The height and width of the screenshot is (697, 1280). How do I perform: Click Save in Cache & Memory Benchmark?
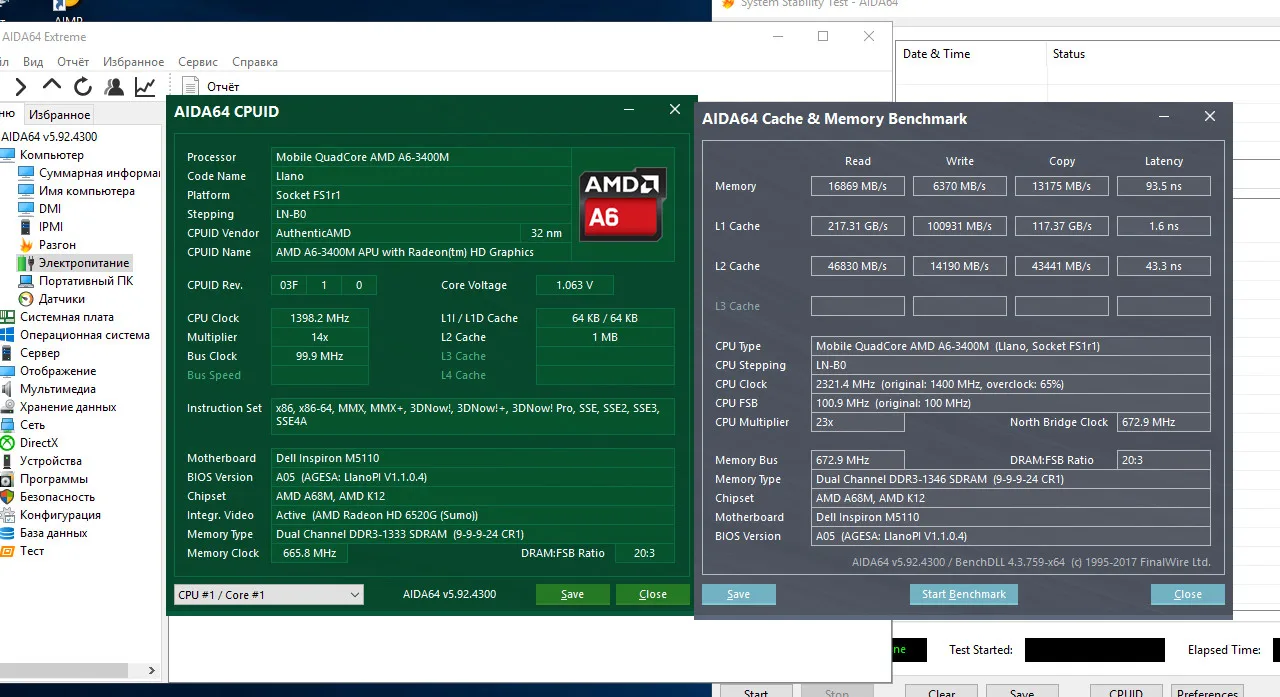coord(738,594)
